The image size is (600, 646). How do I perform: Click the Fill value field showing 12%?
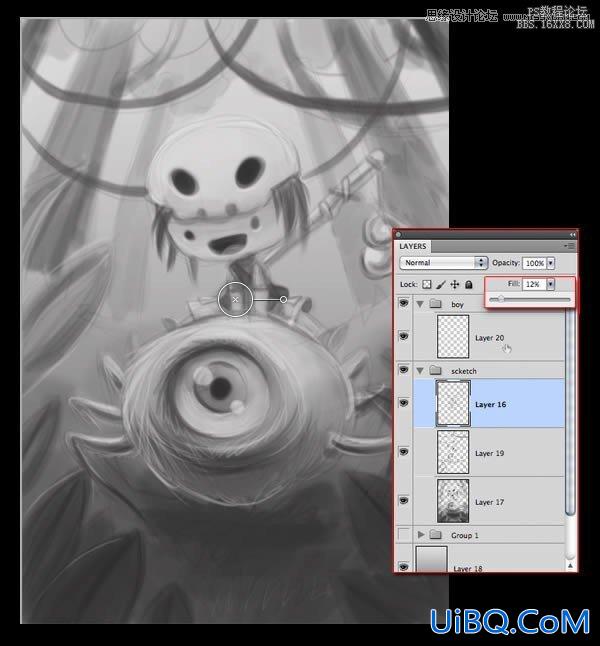[534, 284]
